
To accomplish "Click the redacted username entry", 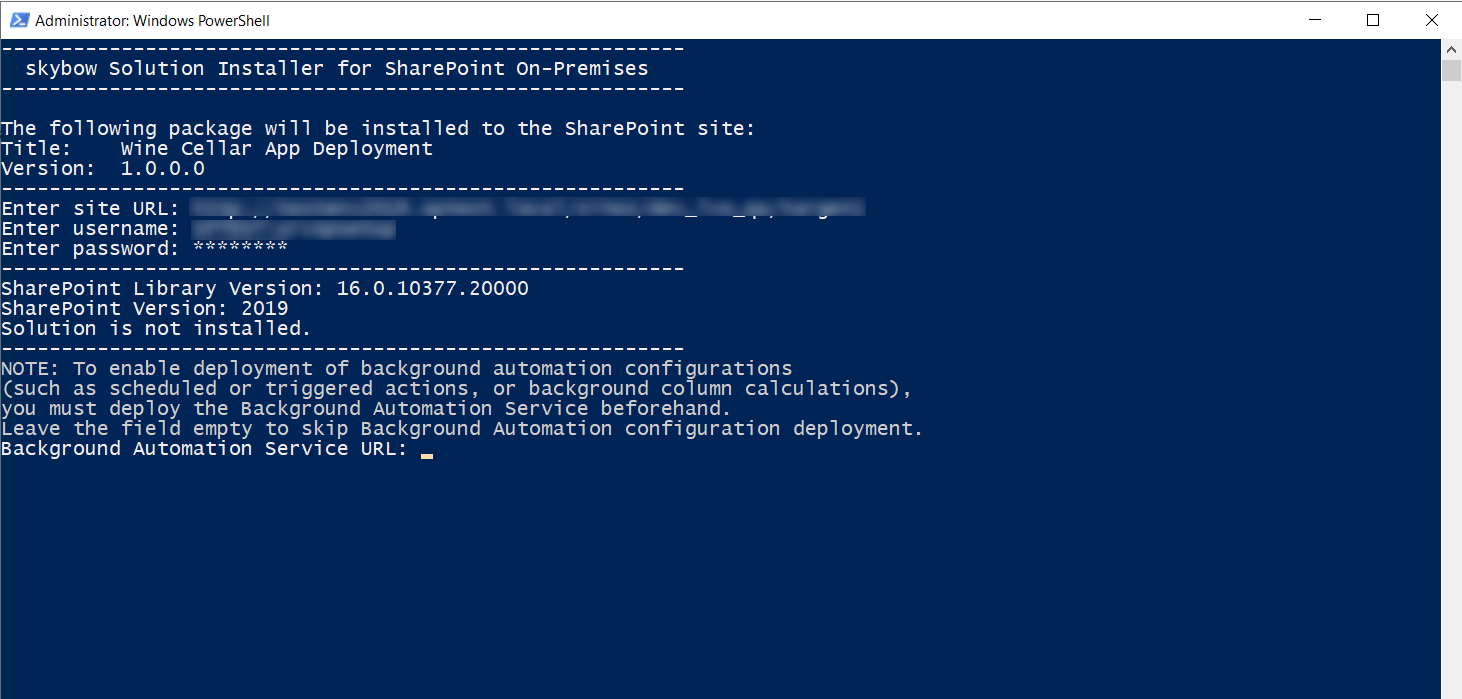I will pos(290,228).
